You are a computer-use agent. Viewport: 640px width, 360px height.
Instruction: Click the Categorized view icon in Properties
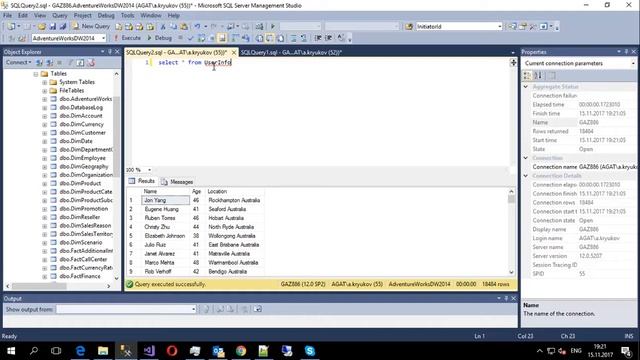pos(528,76)
